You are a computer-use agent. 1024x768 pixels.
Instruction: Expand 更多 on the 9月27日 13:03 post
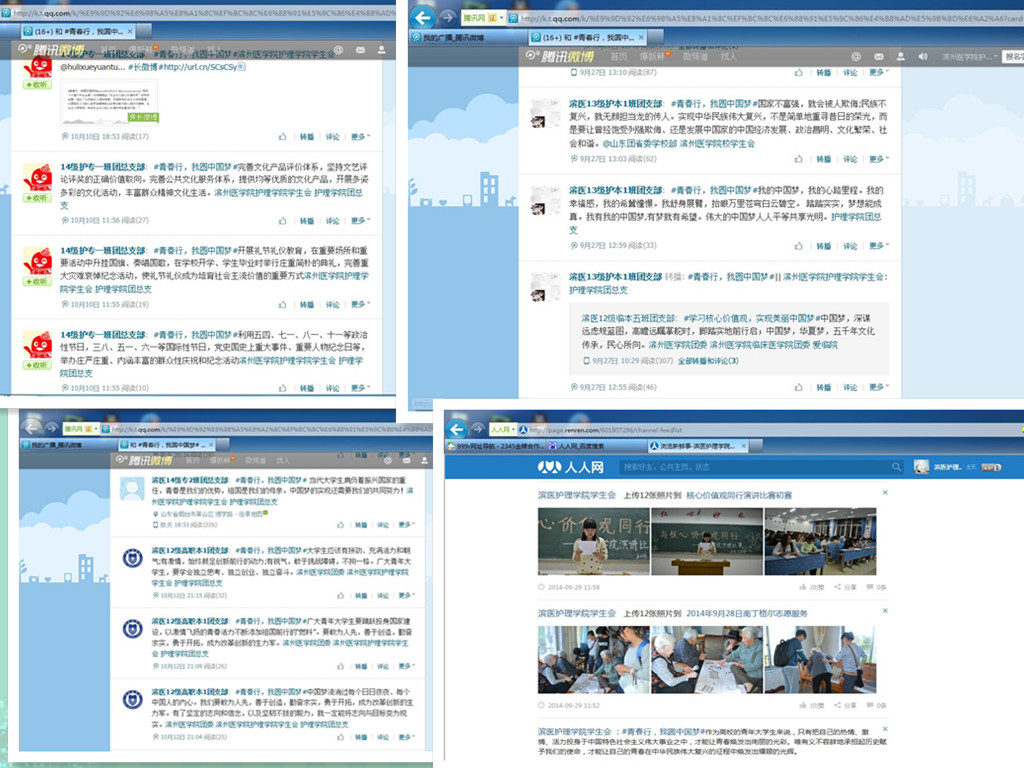point(879,159)
